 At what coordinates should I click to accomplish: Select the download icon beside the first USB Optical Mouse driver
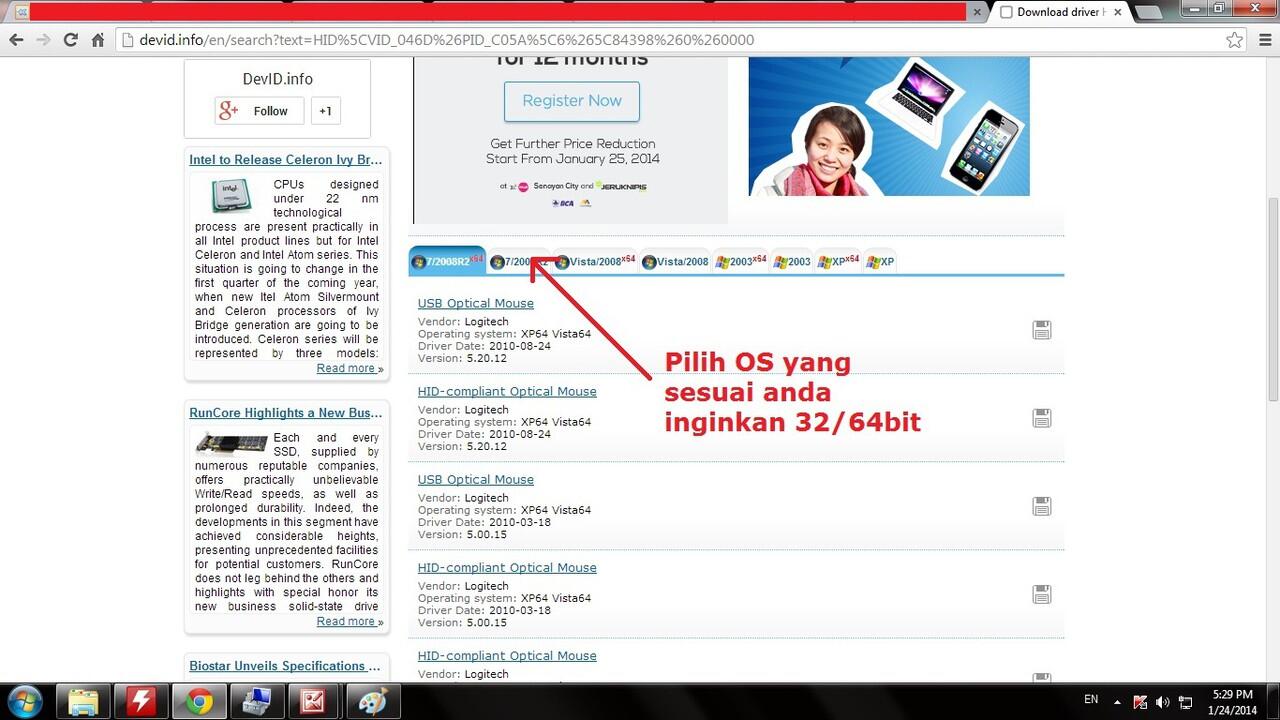tap(1042, 329)
